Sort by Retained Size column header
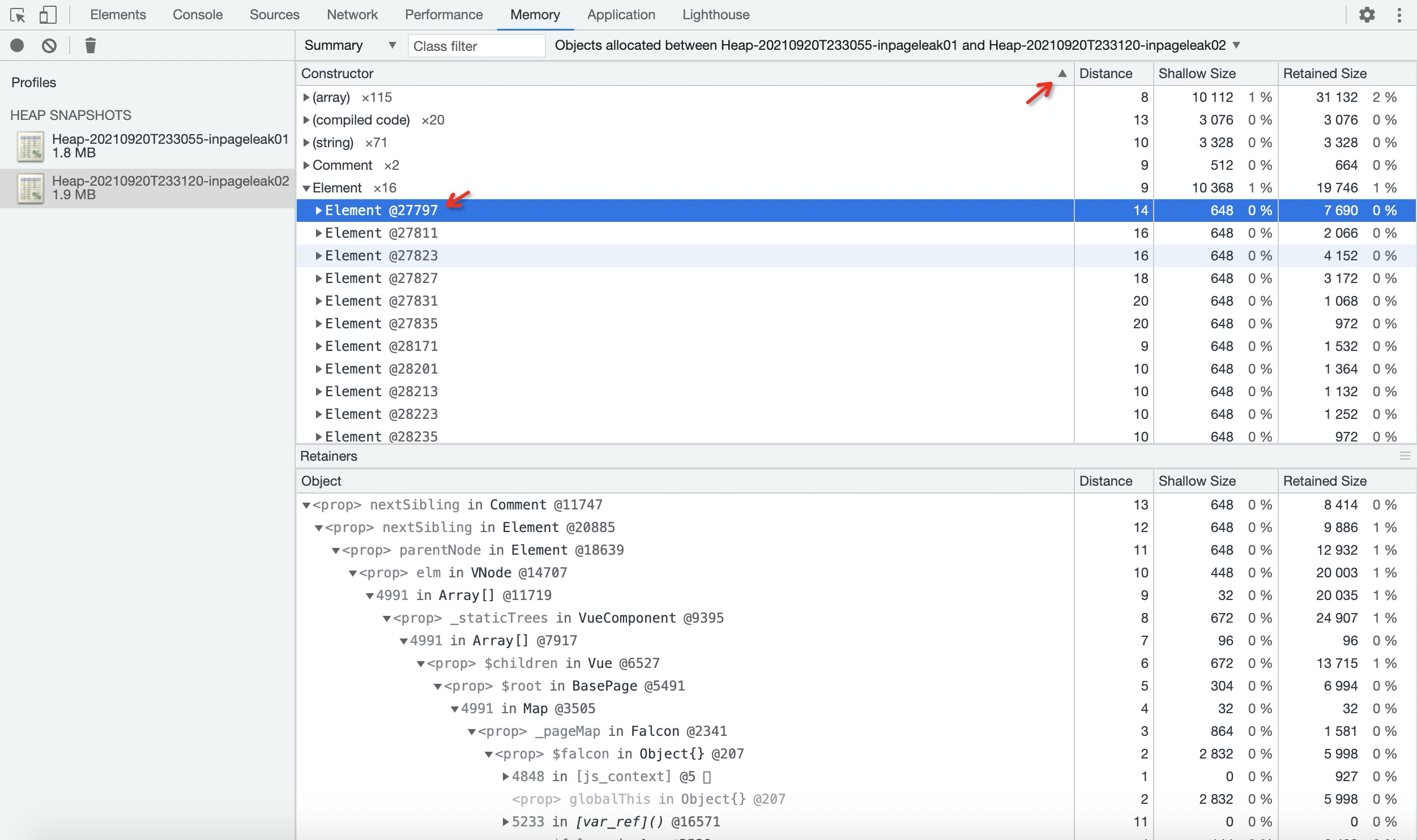The image size is (1417, 840). 1325,74
